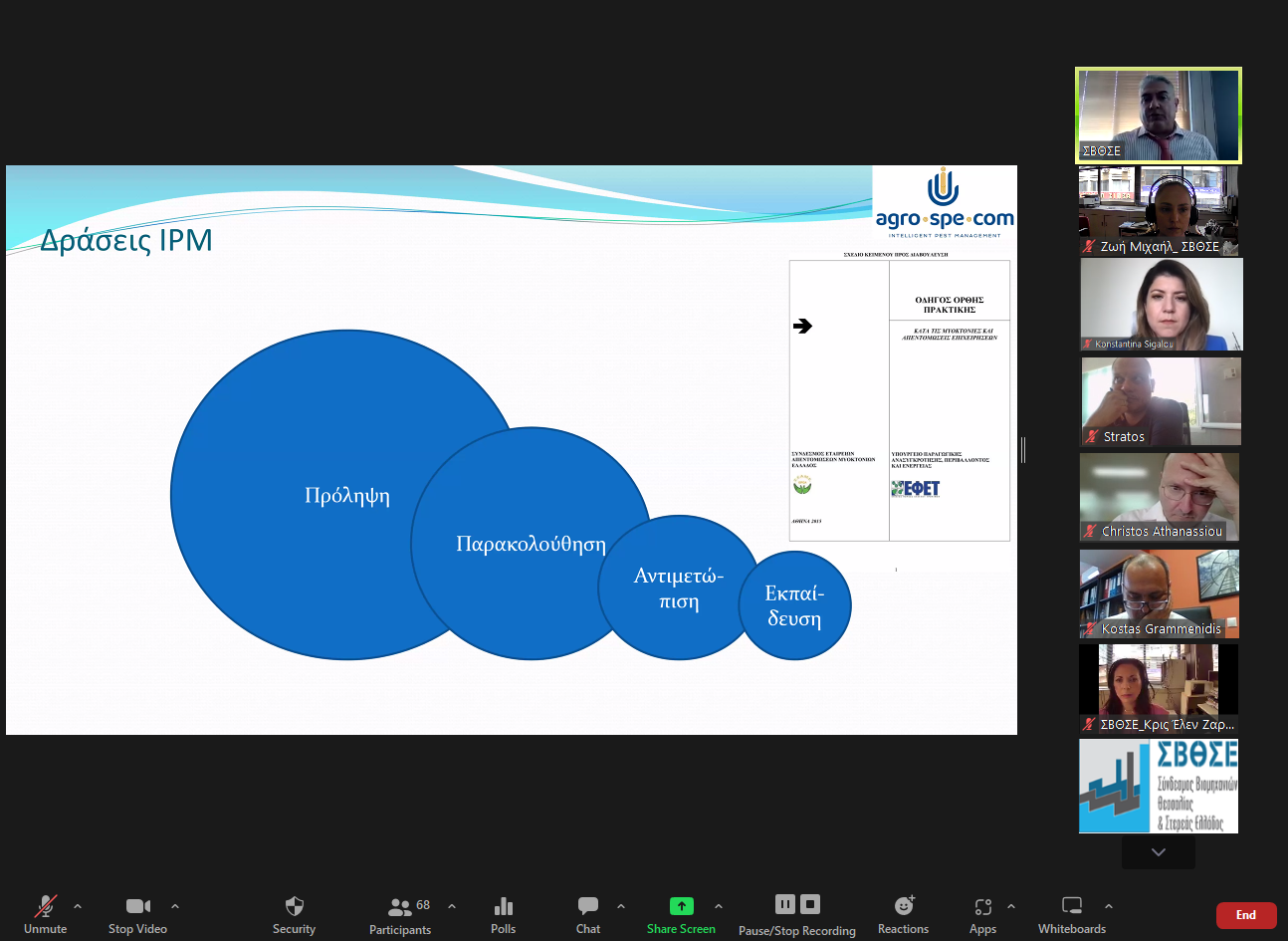Click the red End button

(x=1245, y=915)
